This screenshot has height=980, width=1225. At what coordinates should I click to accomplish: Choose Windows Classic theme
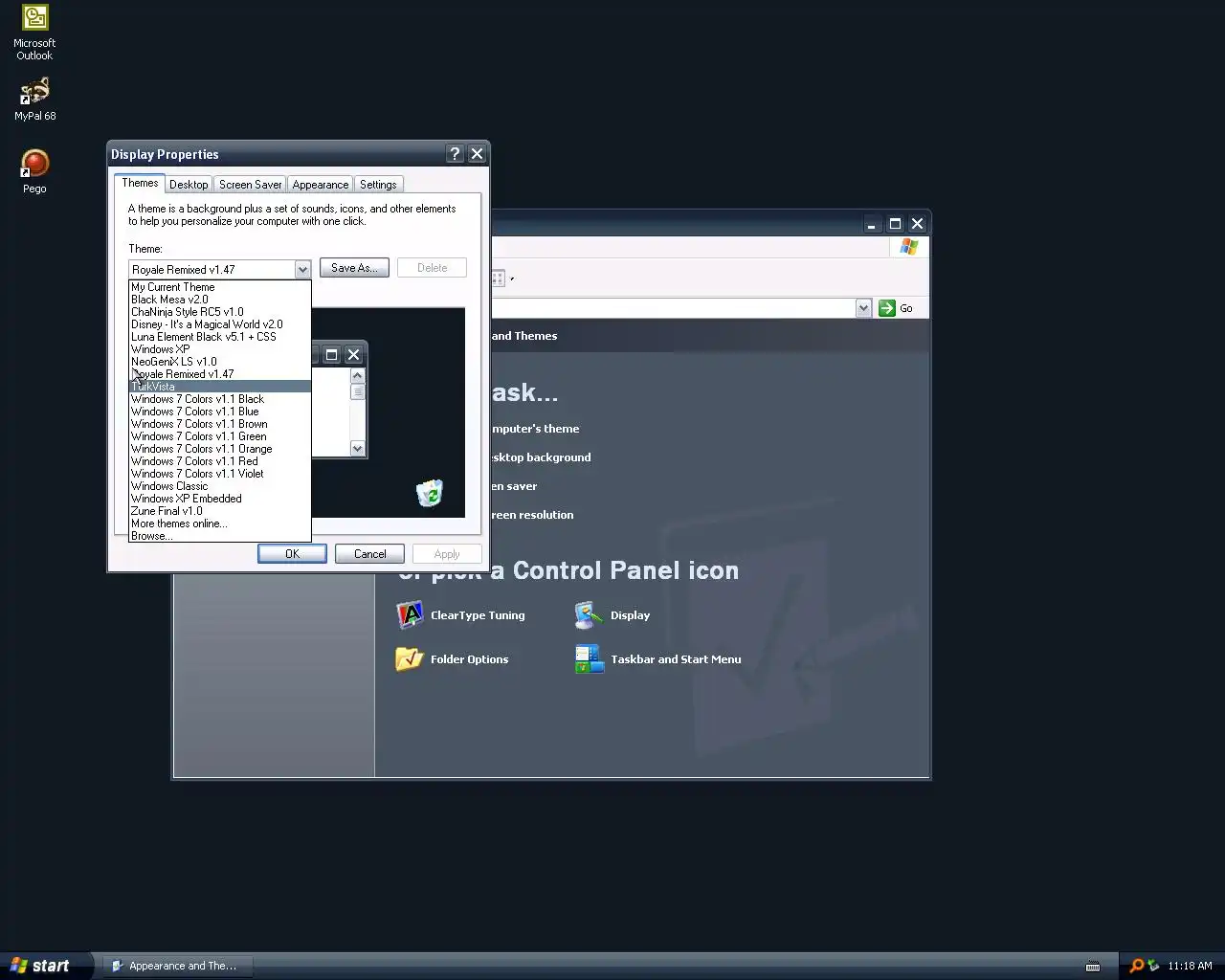220,486
